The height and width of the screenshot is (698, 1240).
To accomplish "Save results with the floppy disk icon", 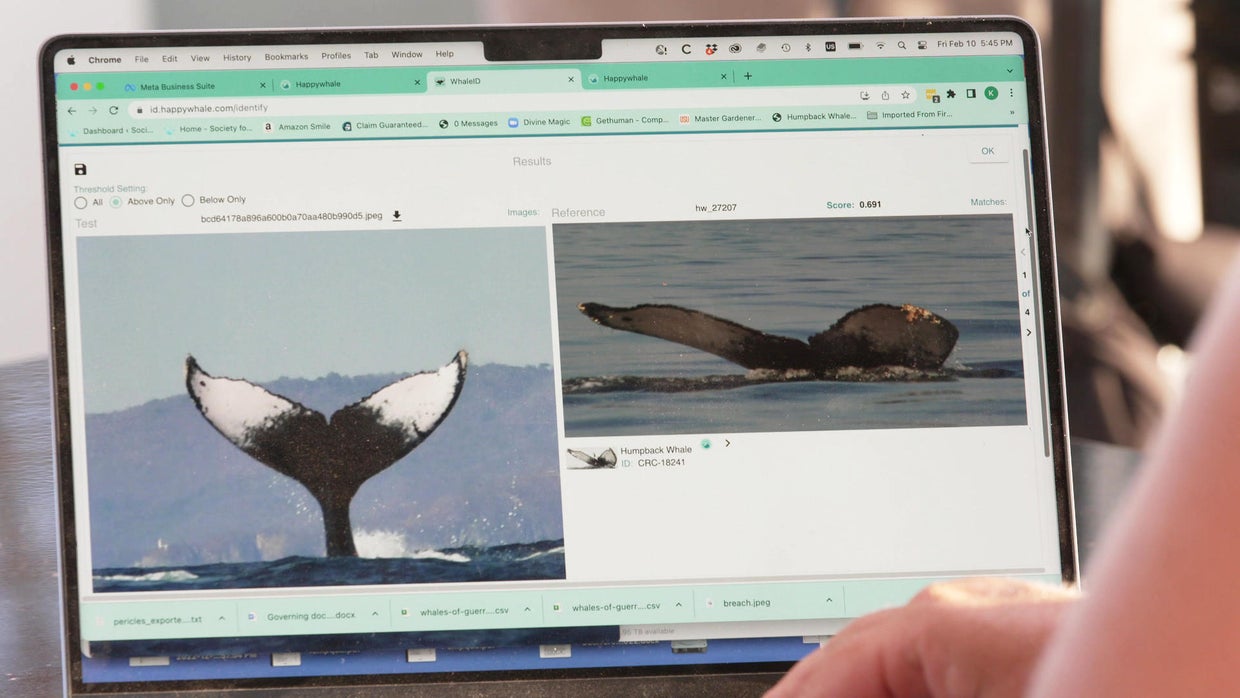I will coord(80,169).
